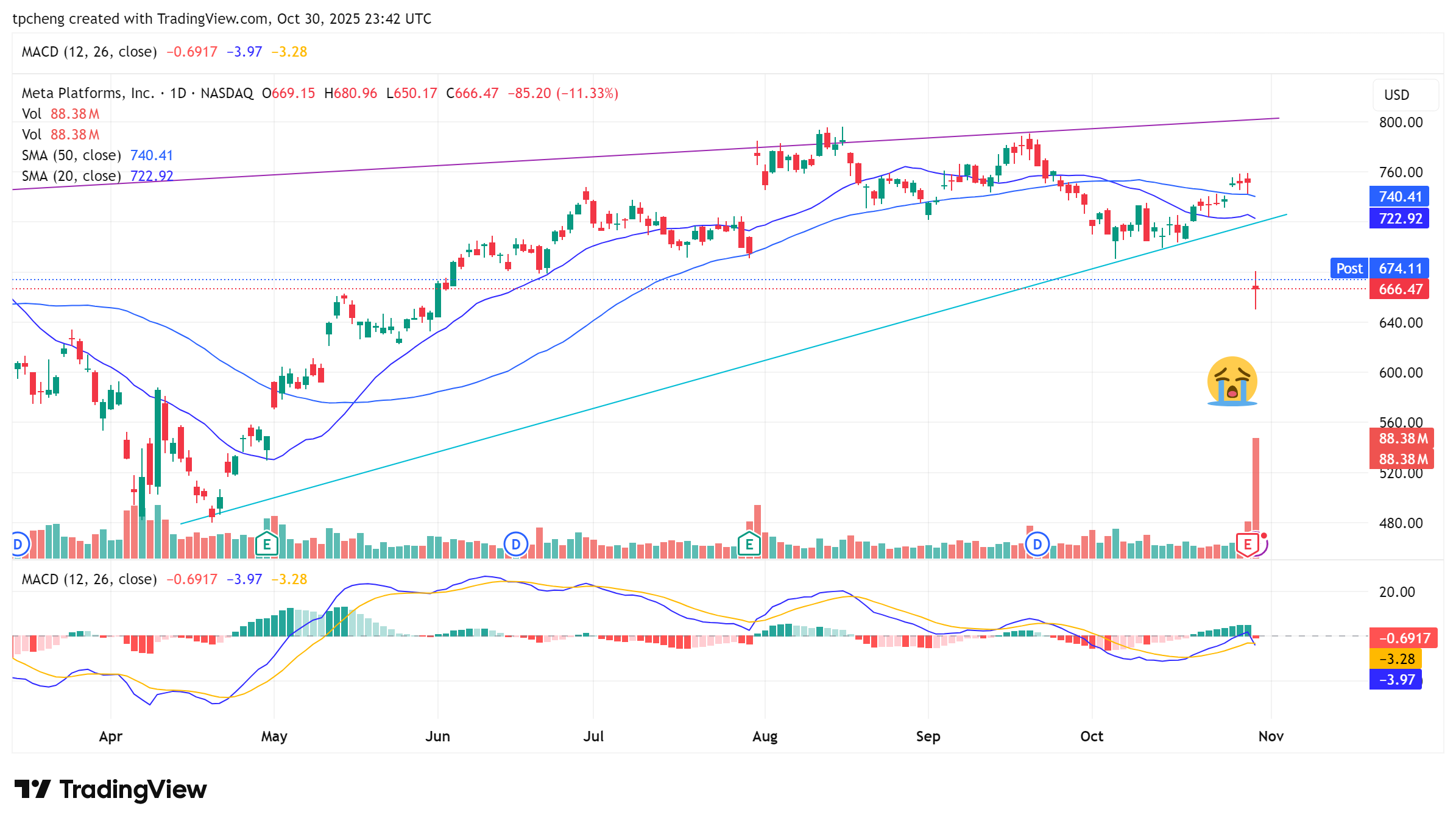Click the blue 740.41 SMA price label

pyautogui.click(x=1400, y=197)
